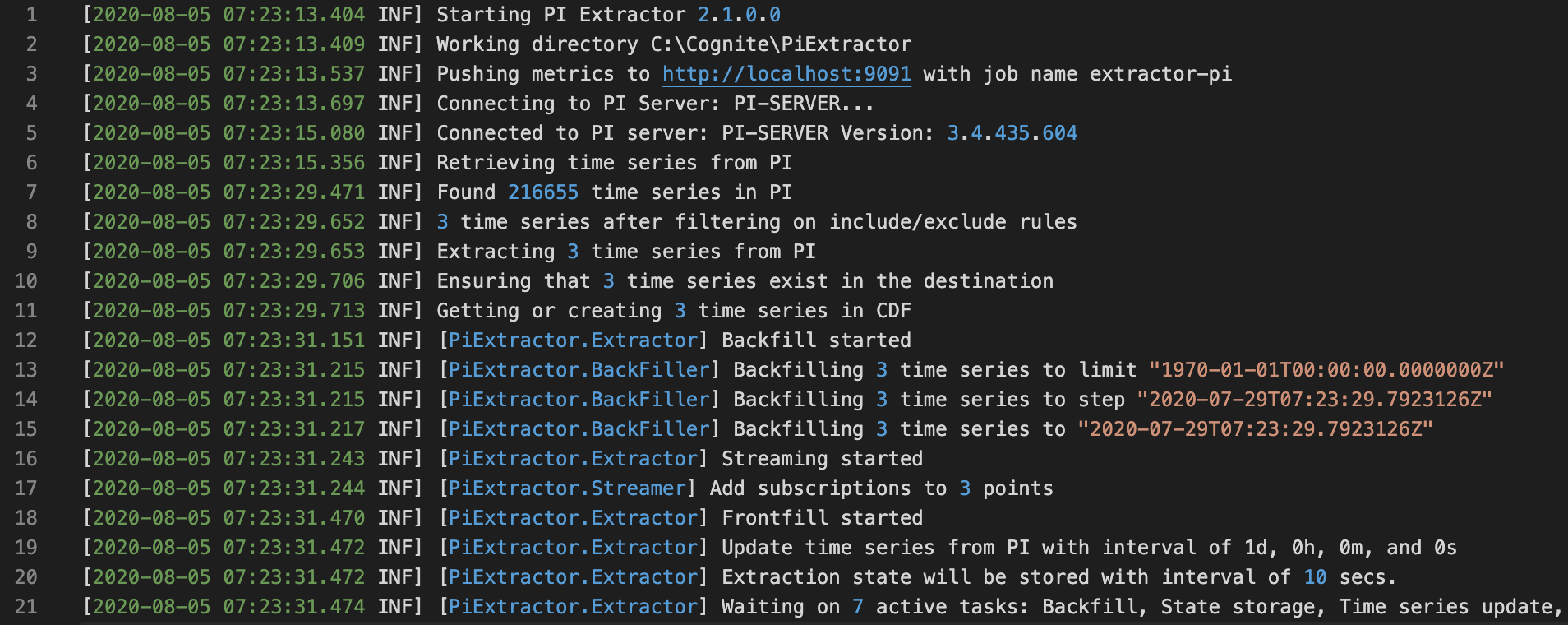Click the text "Backfill started"
Image resolution: width=1568 pixels, height=625 pixels.
[x=816, y=340]
